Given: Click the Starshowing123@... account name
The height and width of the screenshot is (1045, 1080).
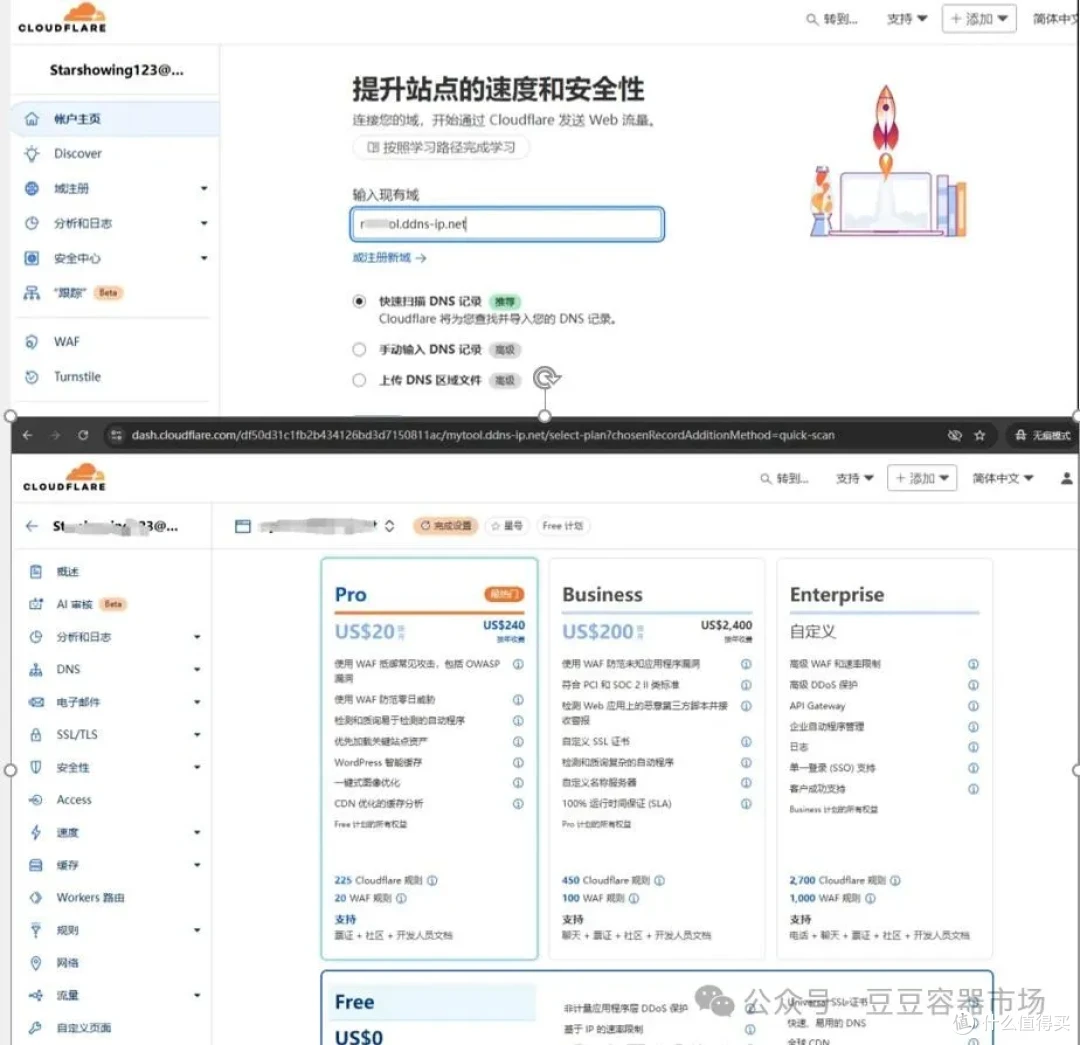Looking at the screenshot, I should (116, 70).
